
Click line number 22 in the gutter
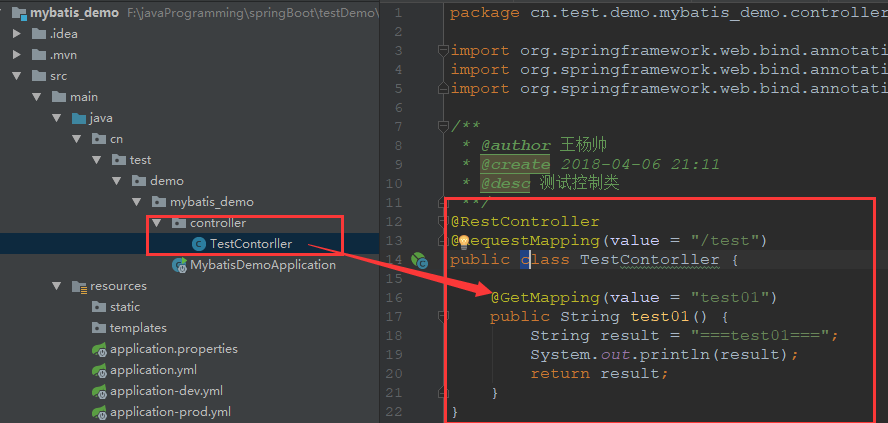point(396,412)
